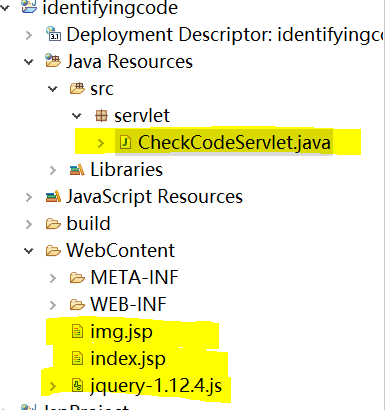Expand the Deployment Descriptor node
Image resolution: width=385 pixels, height=410 pixels.
point(29,35)
